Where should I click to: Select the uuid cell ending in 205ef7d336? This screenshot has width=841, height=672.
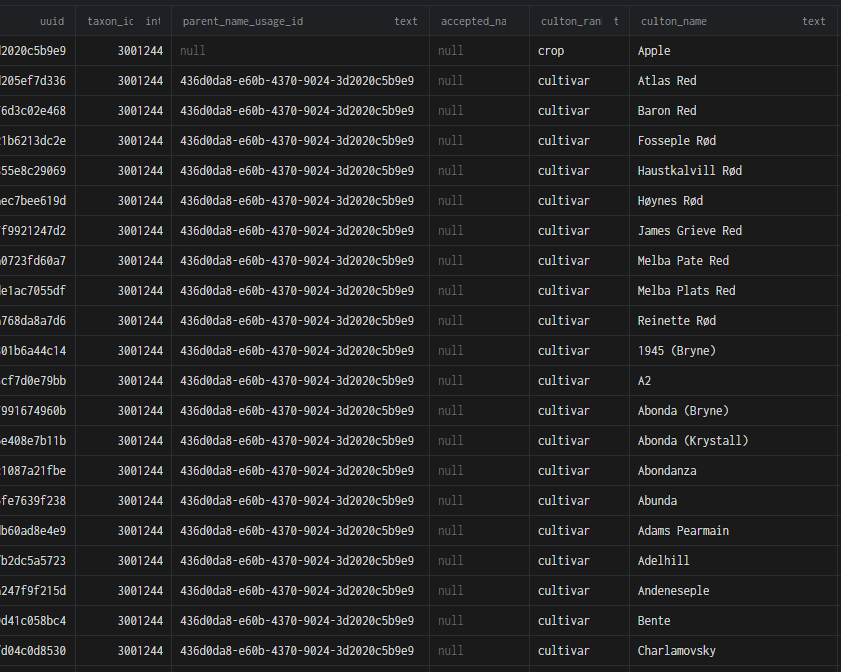36,81
